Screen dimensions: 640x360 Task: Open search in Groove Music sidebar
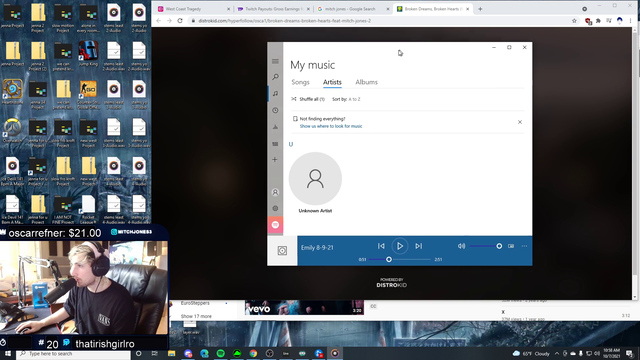(x=275, y=77)
